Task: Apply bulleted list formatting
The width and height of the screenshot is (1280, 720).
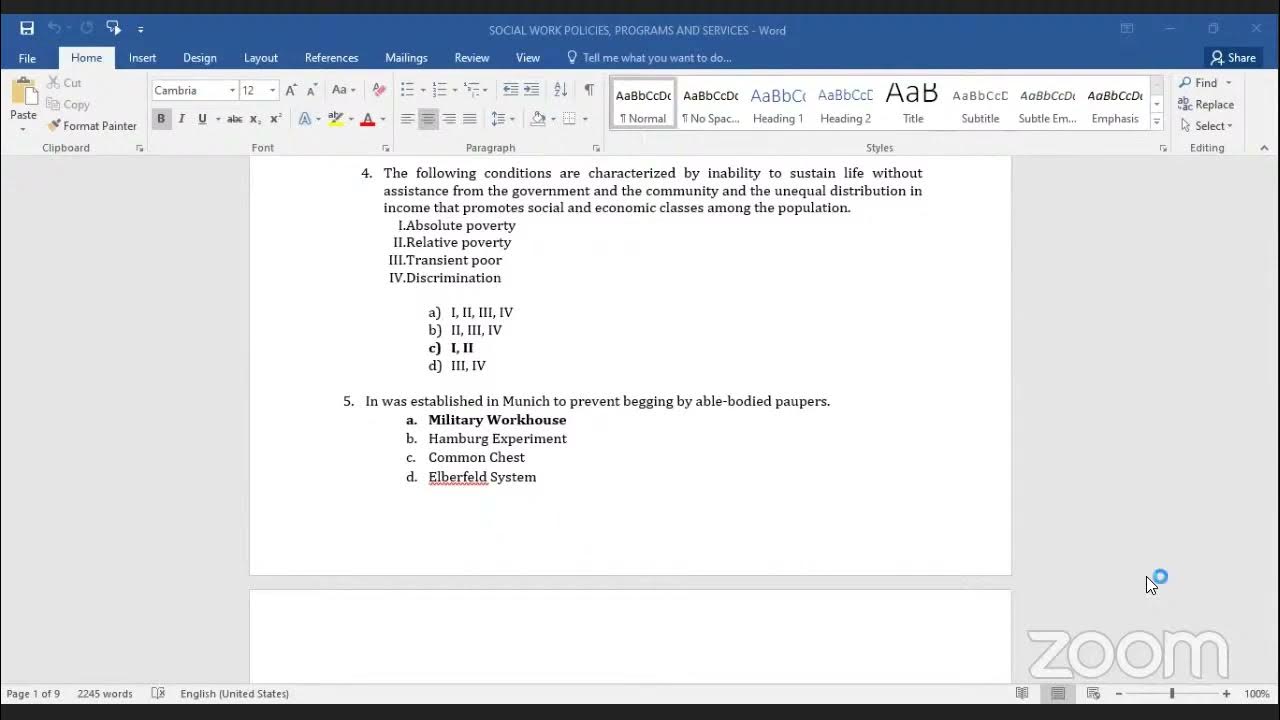Action: click(x=407, y=90)
